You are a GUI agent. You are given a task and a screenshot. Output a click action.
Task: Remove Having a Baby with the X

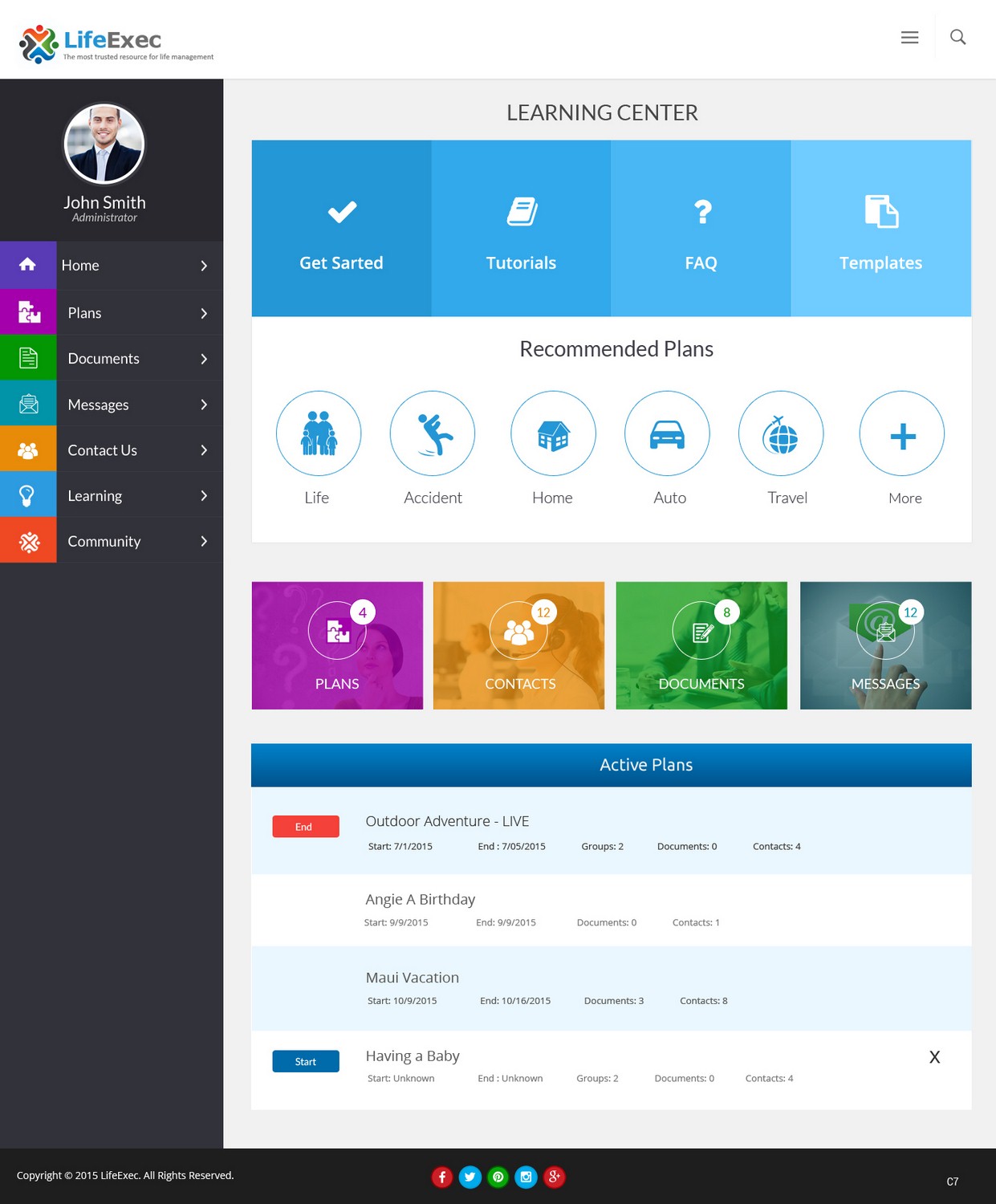pyautogui.click(x=934, y=1057)
